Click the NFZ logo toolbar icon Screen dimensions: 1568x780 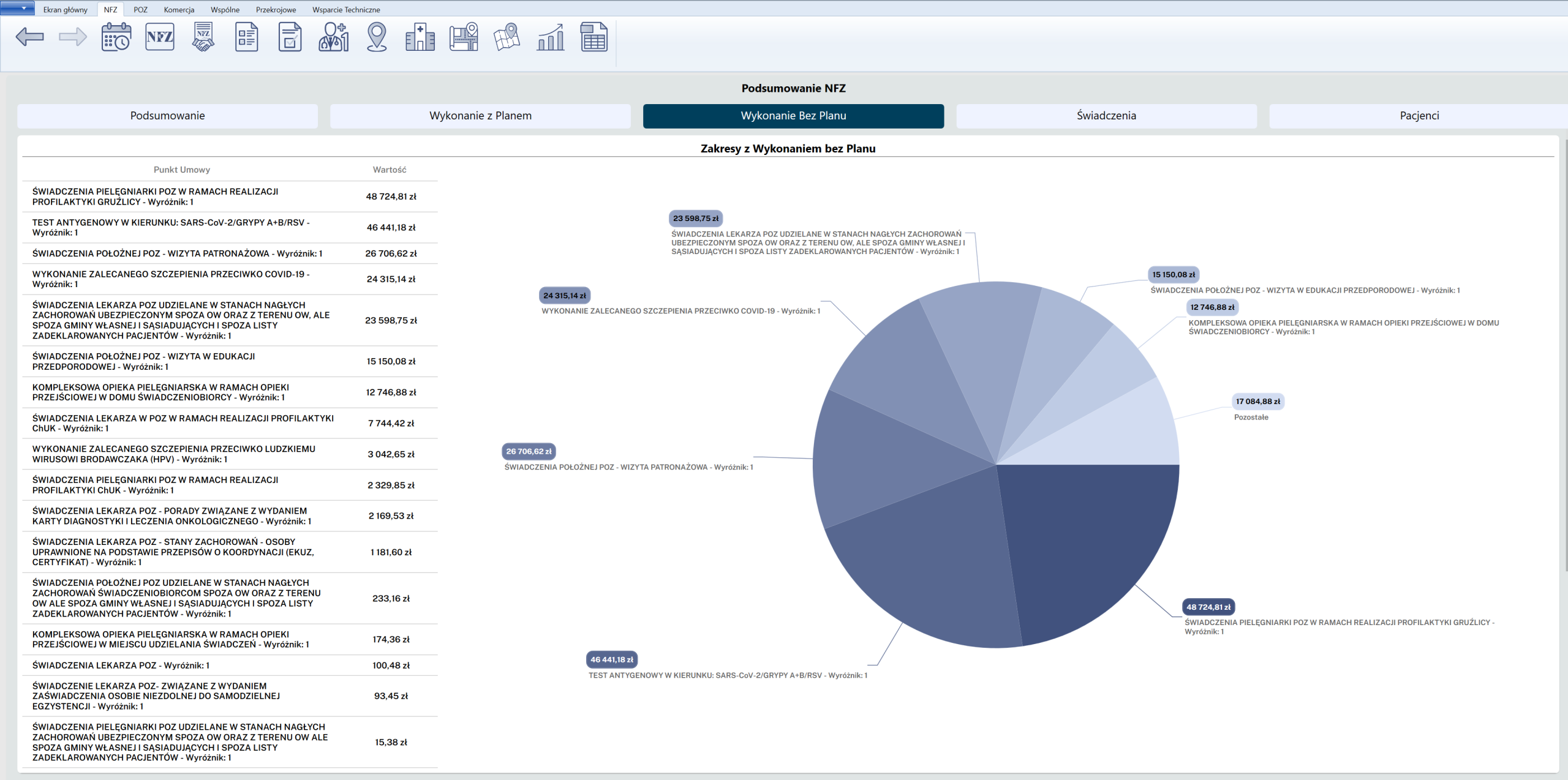pos(160,37)
